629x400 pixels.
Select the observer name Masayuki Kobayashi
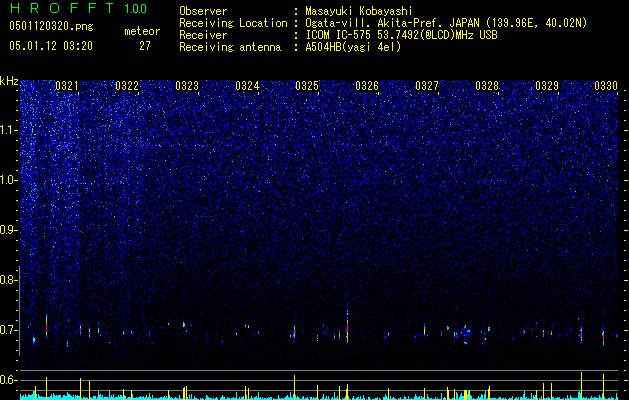(359, 11)
